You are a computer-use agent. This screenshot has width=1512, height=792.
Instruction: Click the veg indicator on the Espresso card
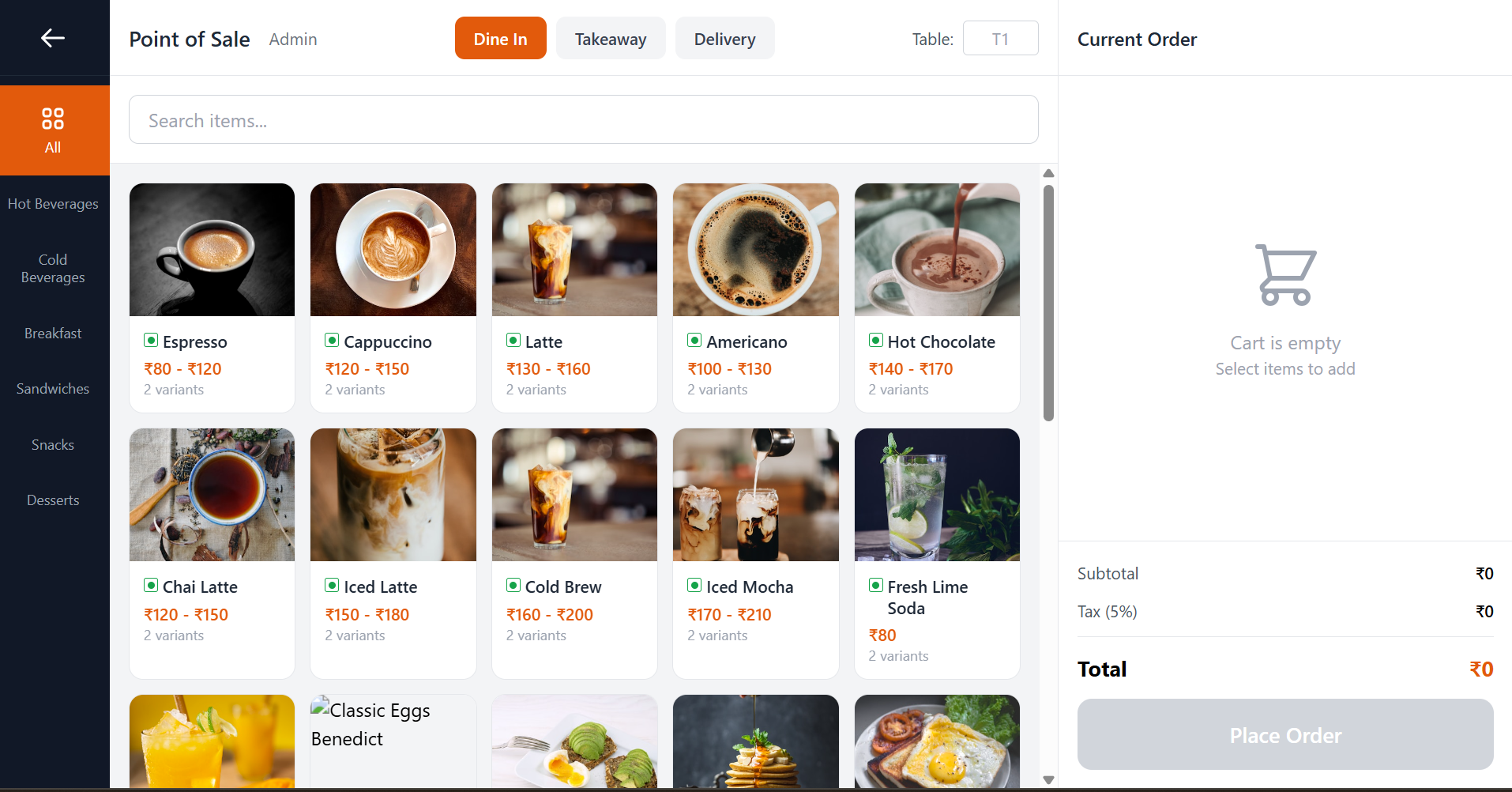[152, 340]
